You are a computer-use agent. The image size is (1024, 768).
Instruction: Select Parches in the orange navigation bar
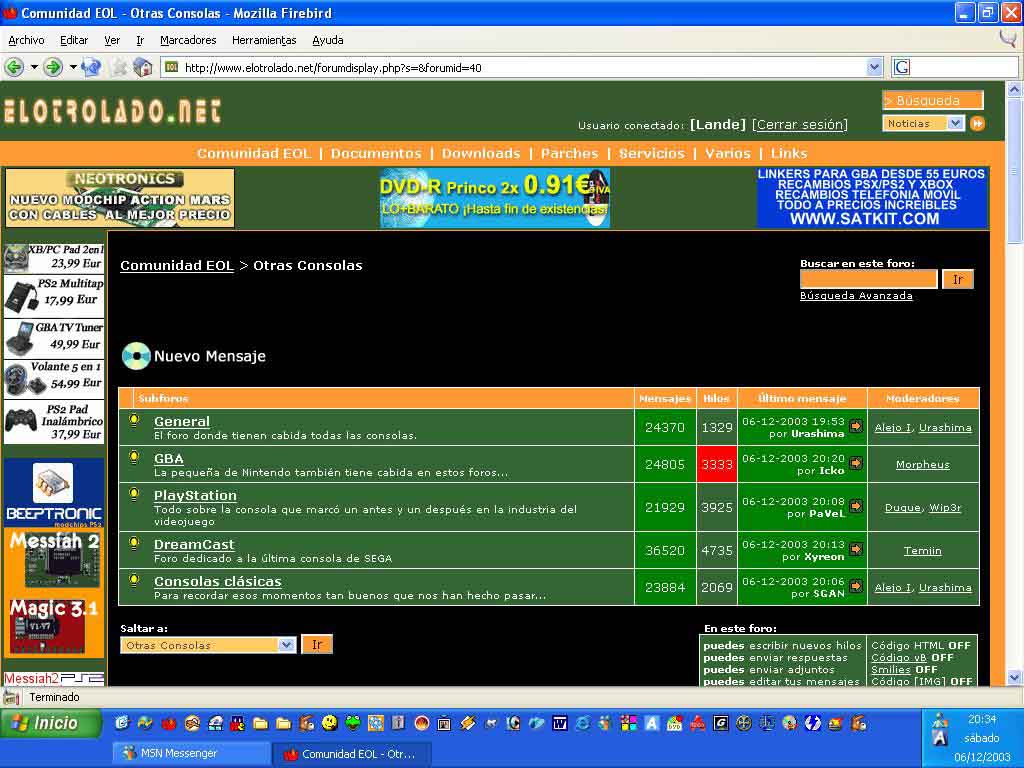569,153
